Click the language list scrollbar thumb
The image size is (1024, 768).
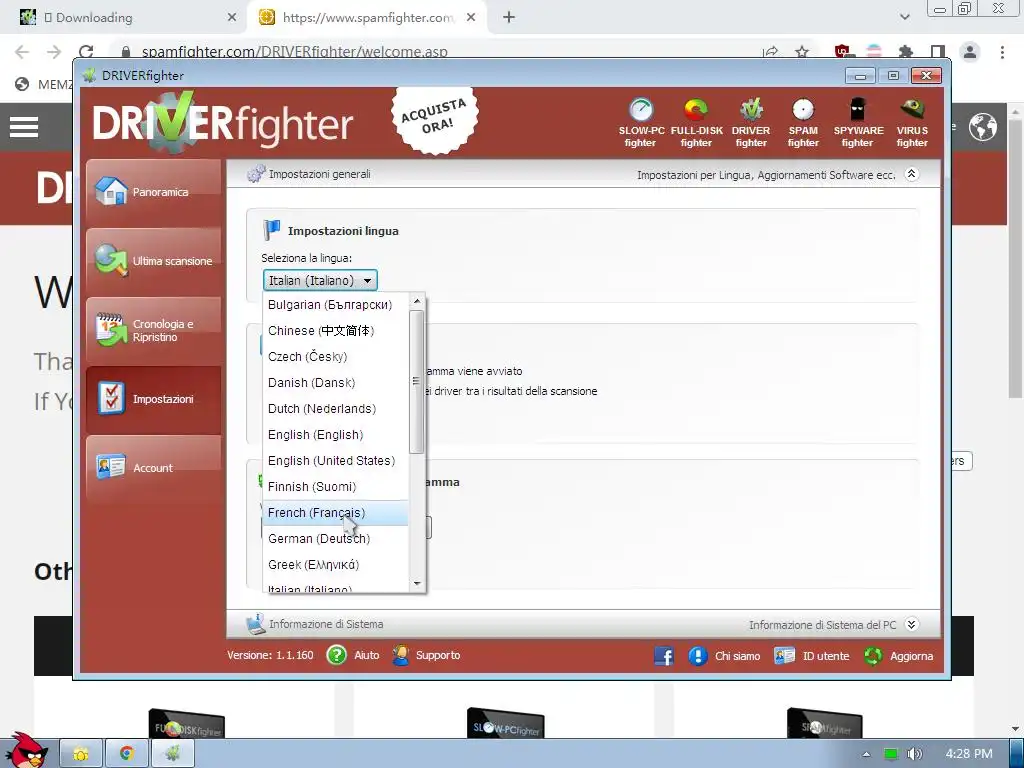(x=417, y=381)
